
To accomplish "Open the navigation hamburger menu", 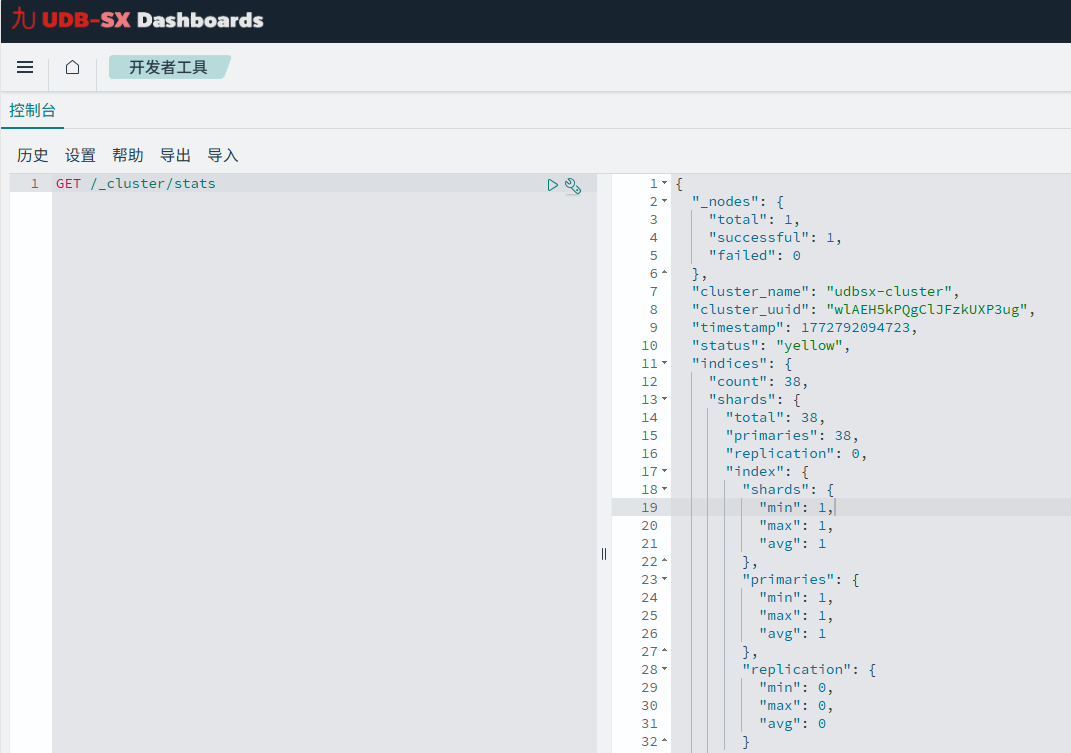I will click(x=24, y=67).
